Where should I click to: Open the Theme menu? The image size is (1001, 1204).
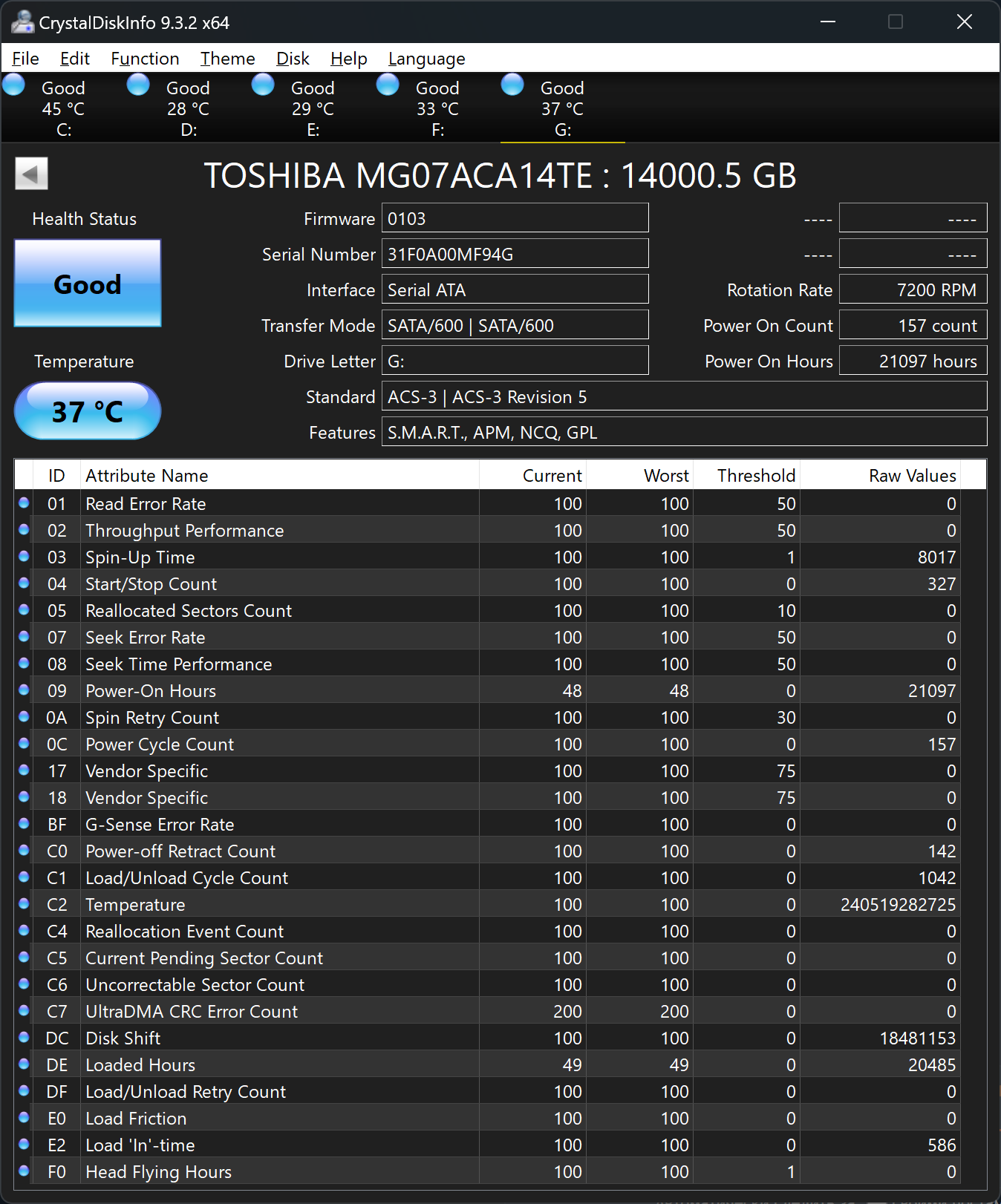(x=227, y=59)
